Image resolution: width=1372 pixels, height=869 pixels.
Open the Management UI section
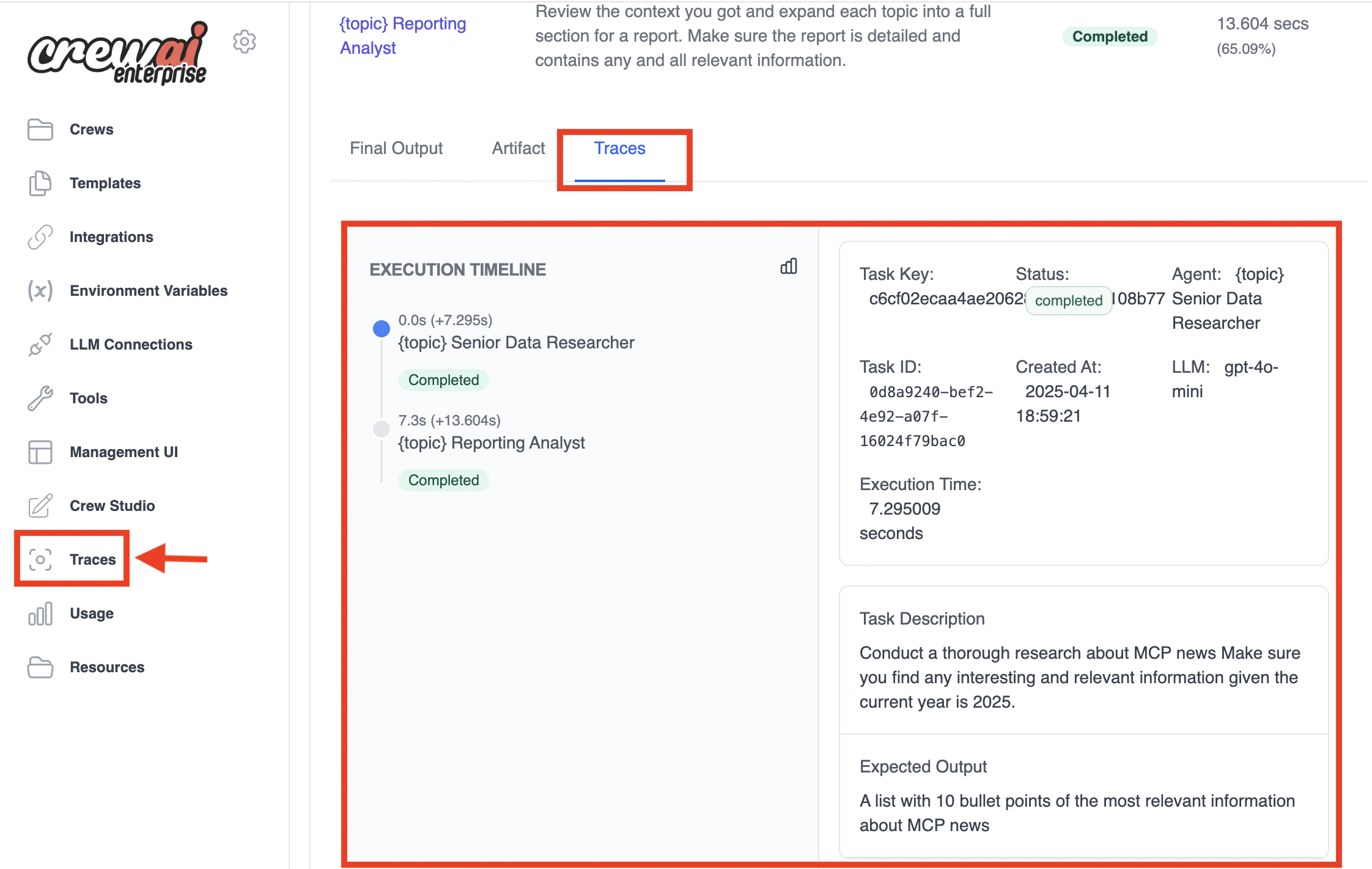click(124, 452)
